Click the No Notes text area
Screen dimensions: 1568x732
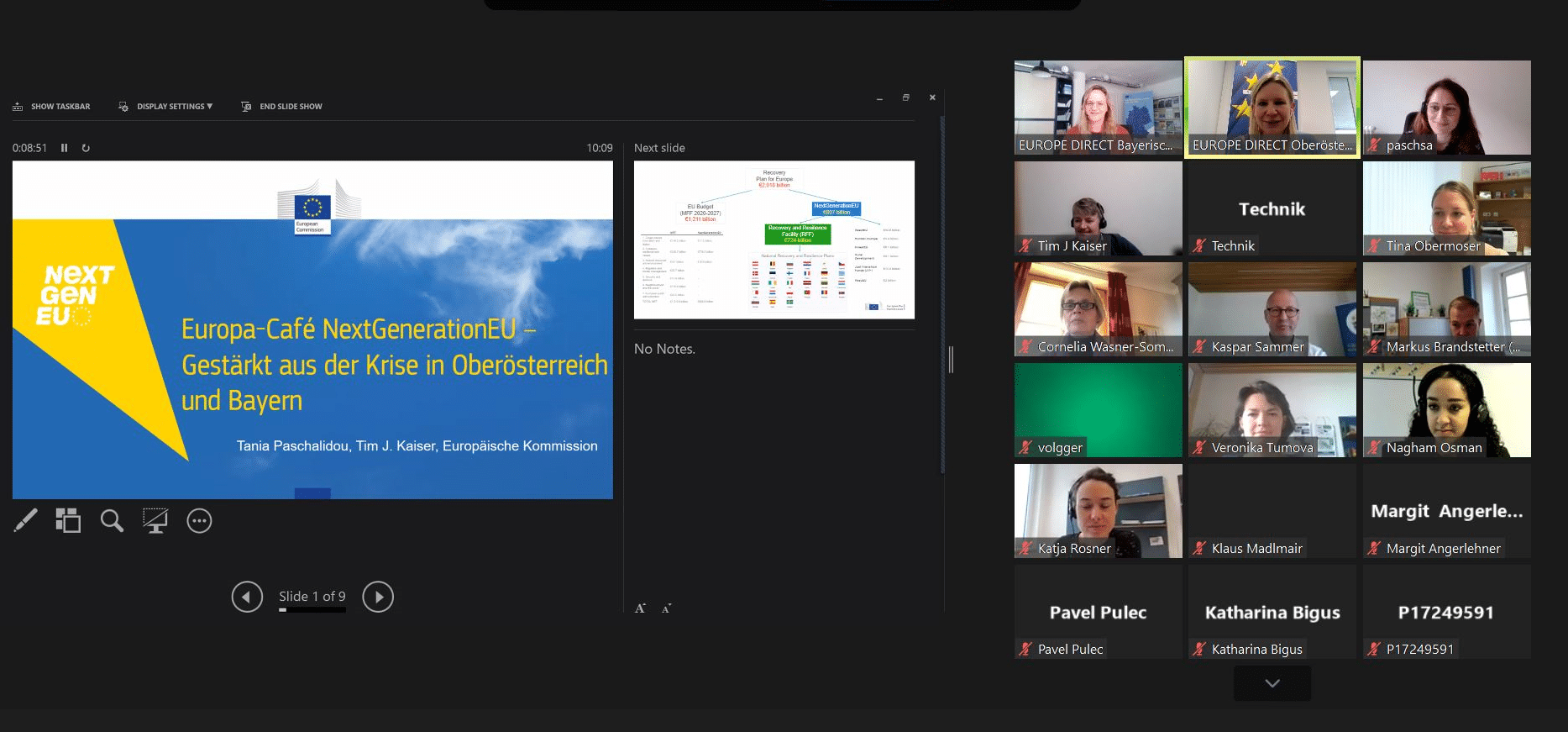(x=665, y=349)
